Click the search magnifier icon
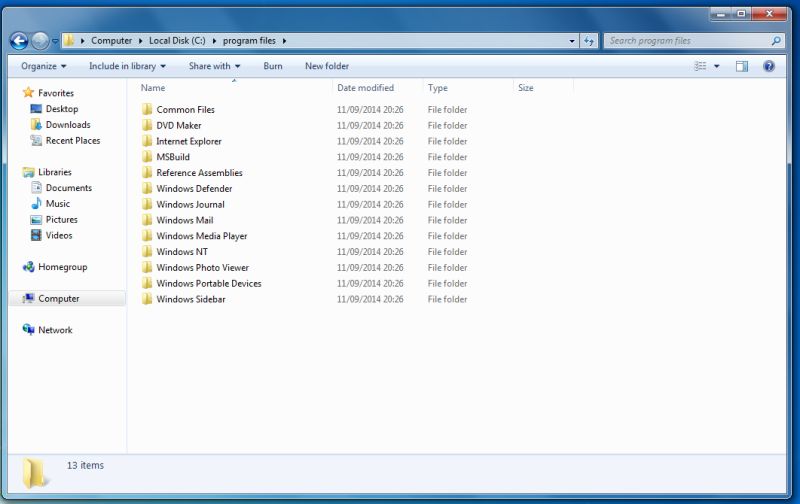800x504 pixels. tap(776, 41)
